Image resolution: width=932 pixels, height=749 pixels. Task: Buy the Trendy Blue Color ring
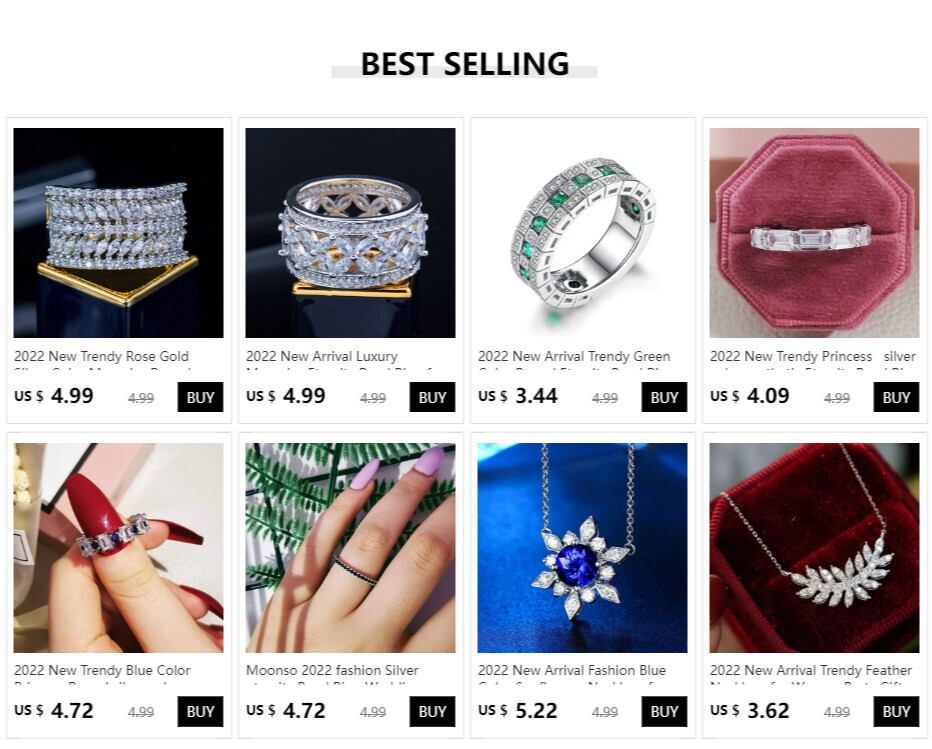[200, 712]
